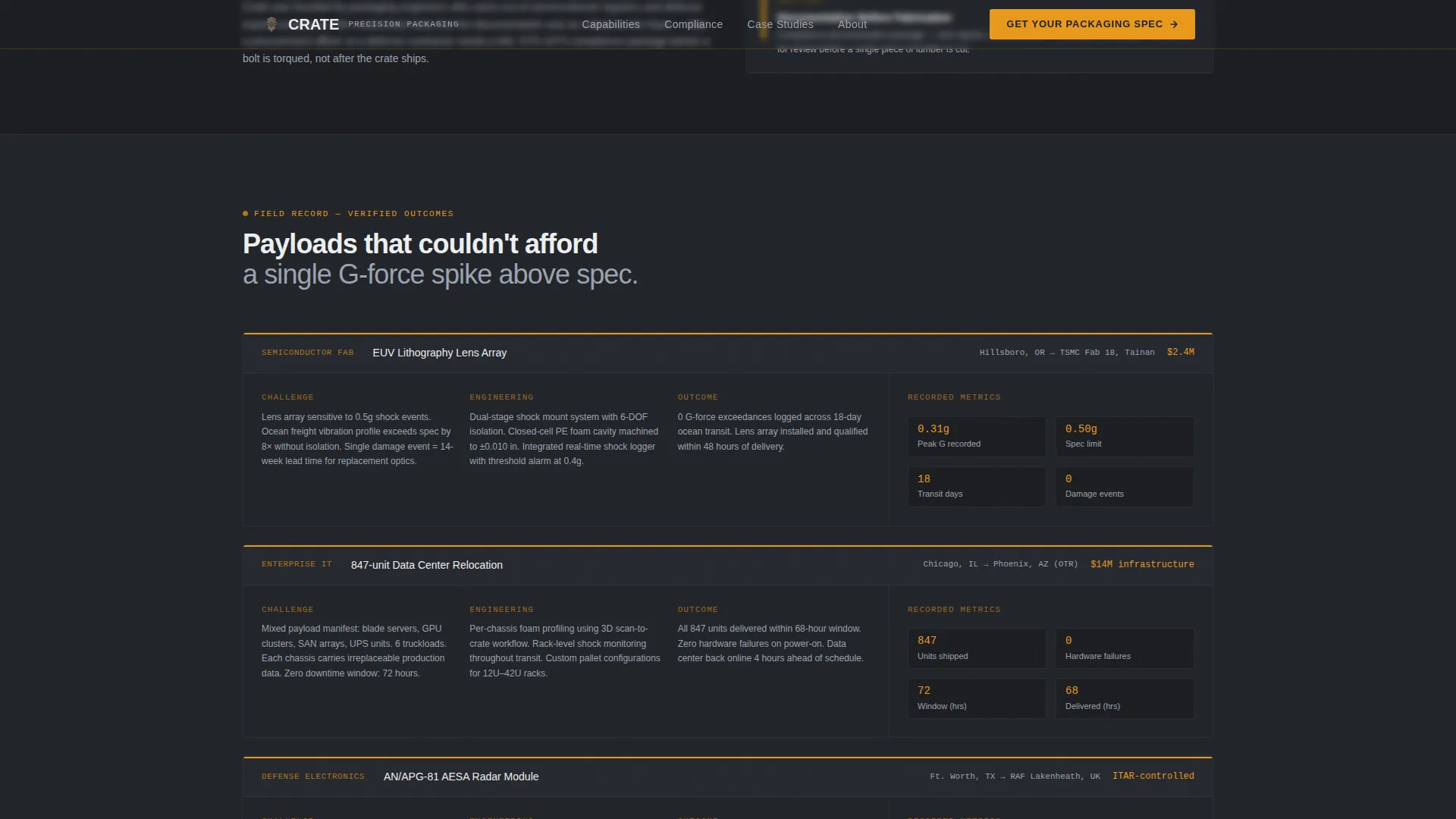Click the 0.31g Peak G recorded metric tile

[977, 437]
